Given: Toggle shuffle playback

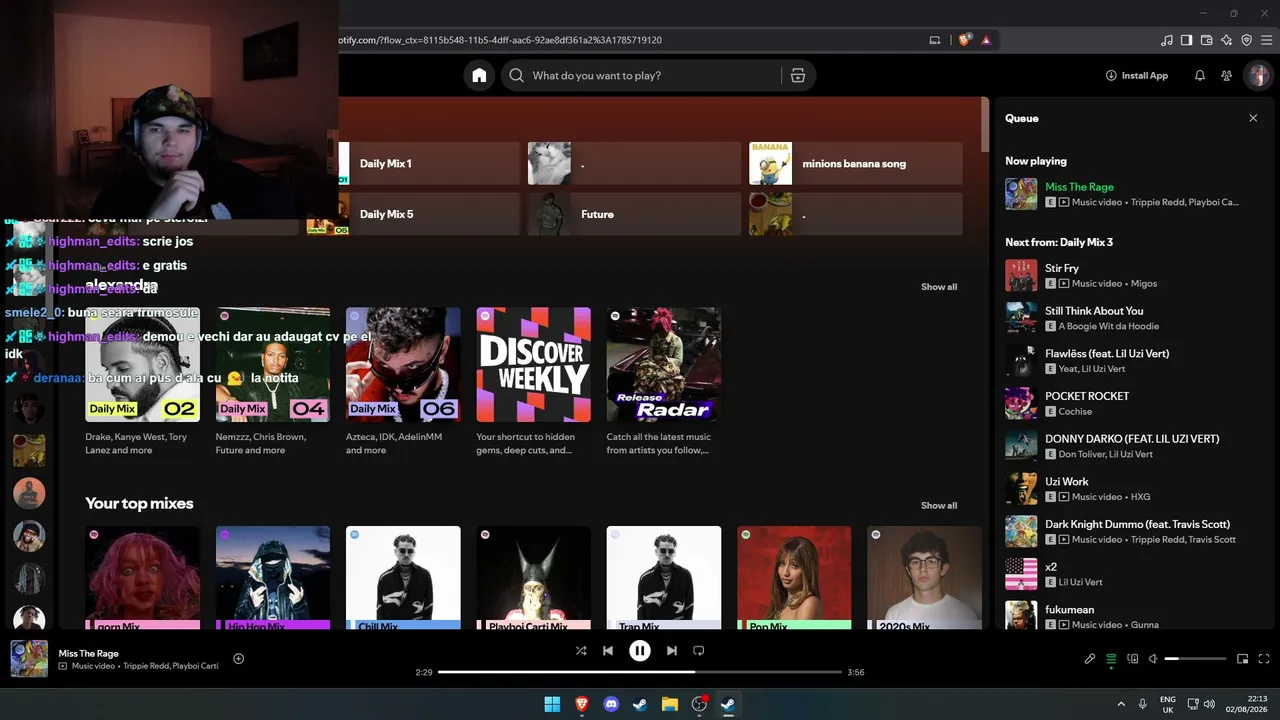Looking at the screenshot, I should tap(581, 651).
